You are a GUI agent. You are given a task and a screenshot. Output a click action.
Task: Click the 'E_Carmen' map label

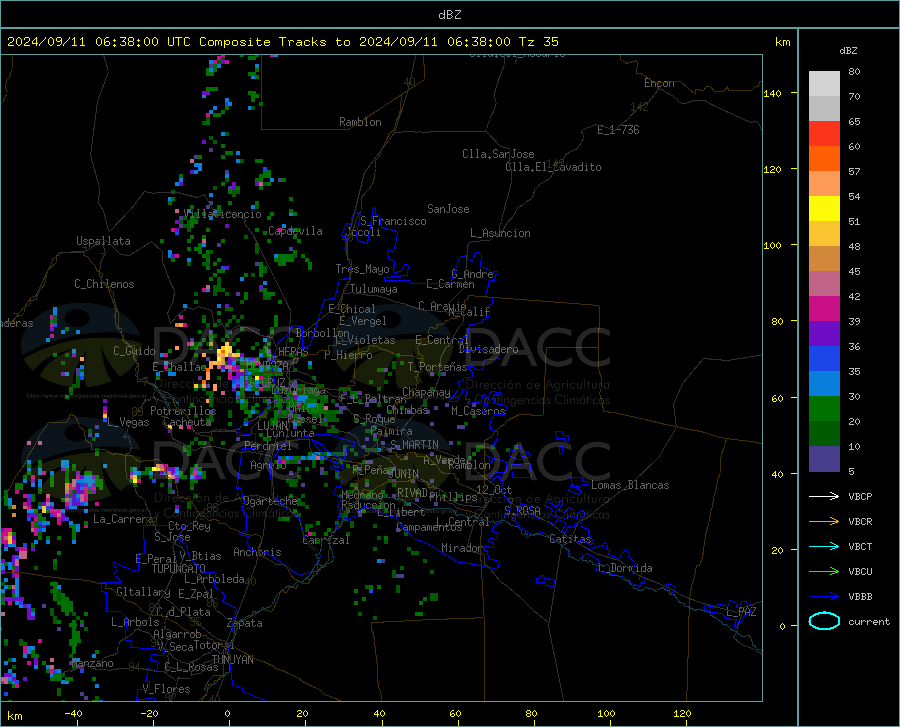coord(451,284)
